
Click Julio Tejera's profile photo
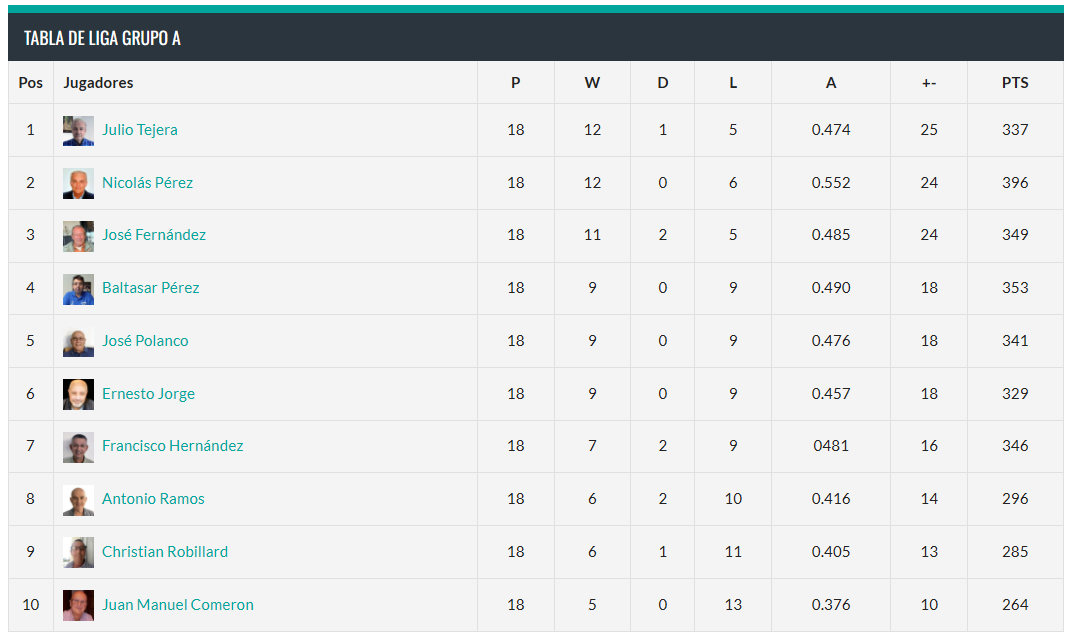[78, 130]
